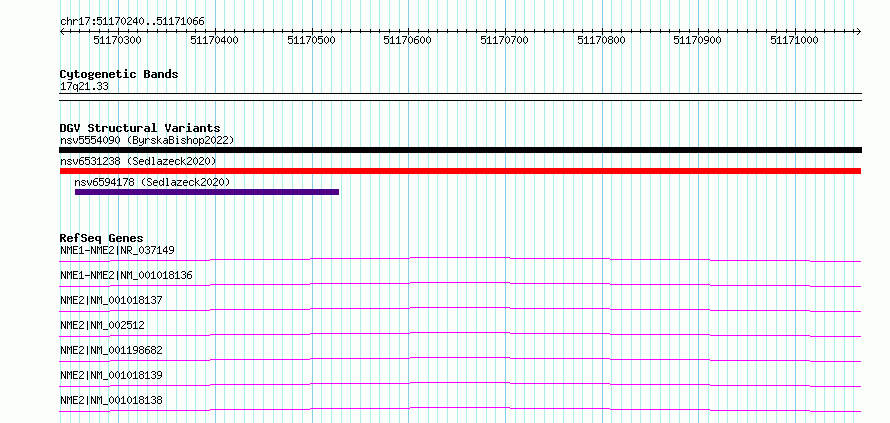Click the Cytogenetic Bands track title
890x423 pixels.
tap(119, 74)
